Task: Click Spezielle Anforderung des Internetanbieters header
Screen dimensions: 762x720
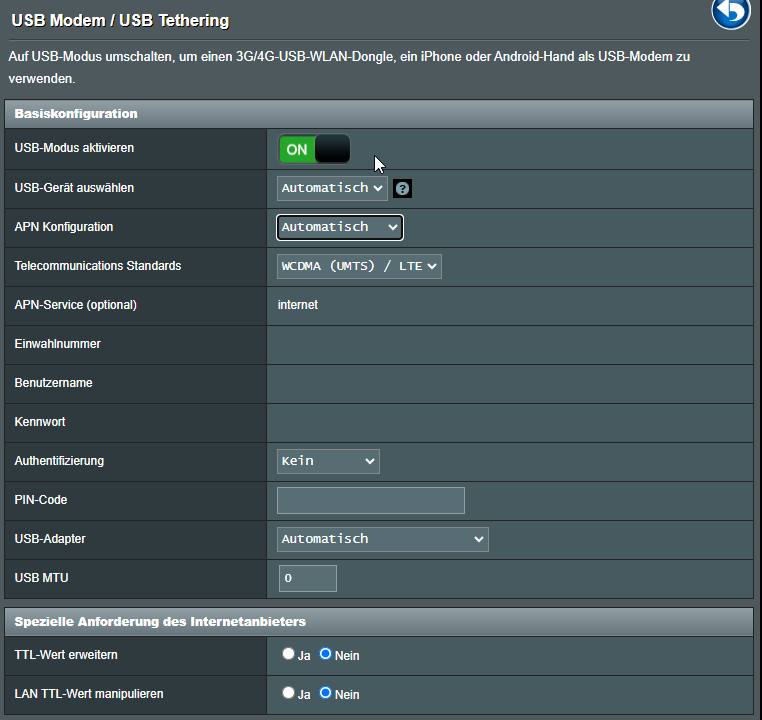Action: [x=379, y=622]
